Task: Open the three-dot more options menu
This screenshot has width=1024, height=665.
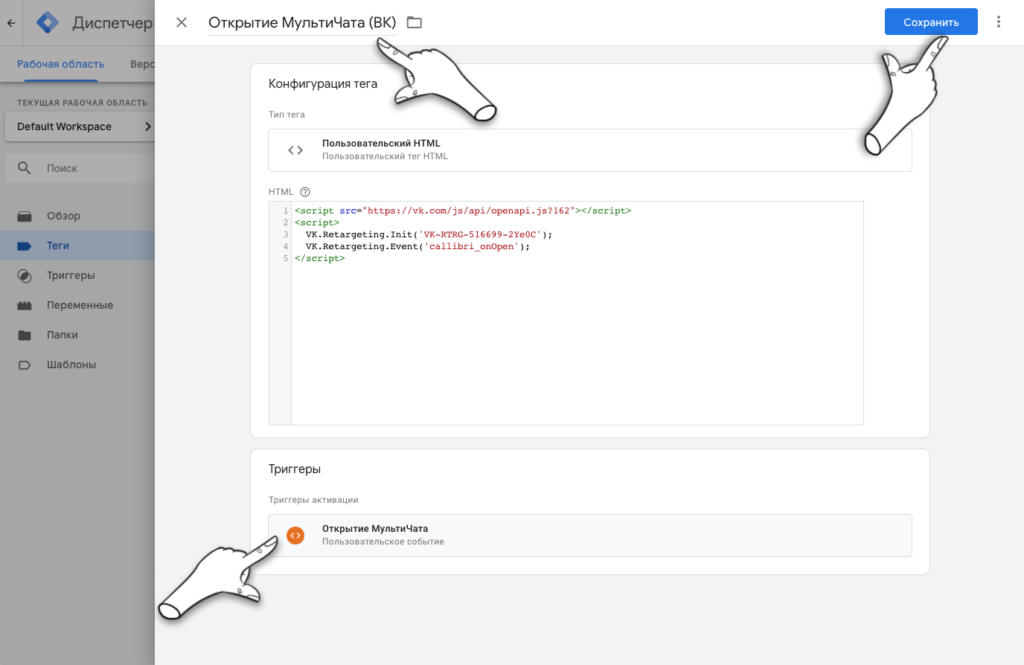Action: tap(998, 22)
